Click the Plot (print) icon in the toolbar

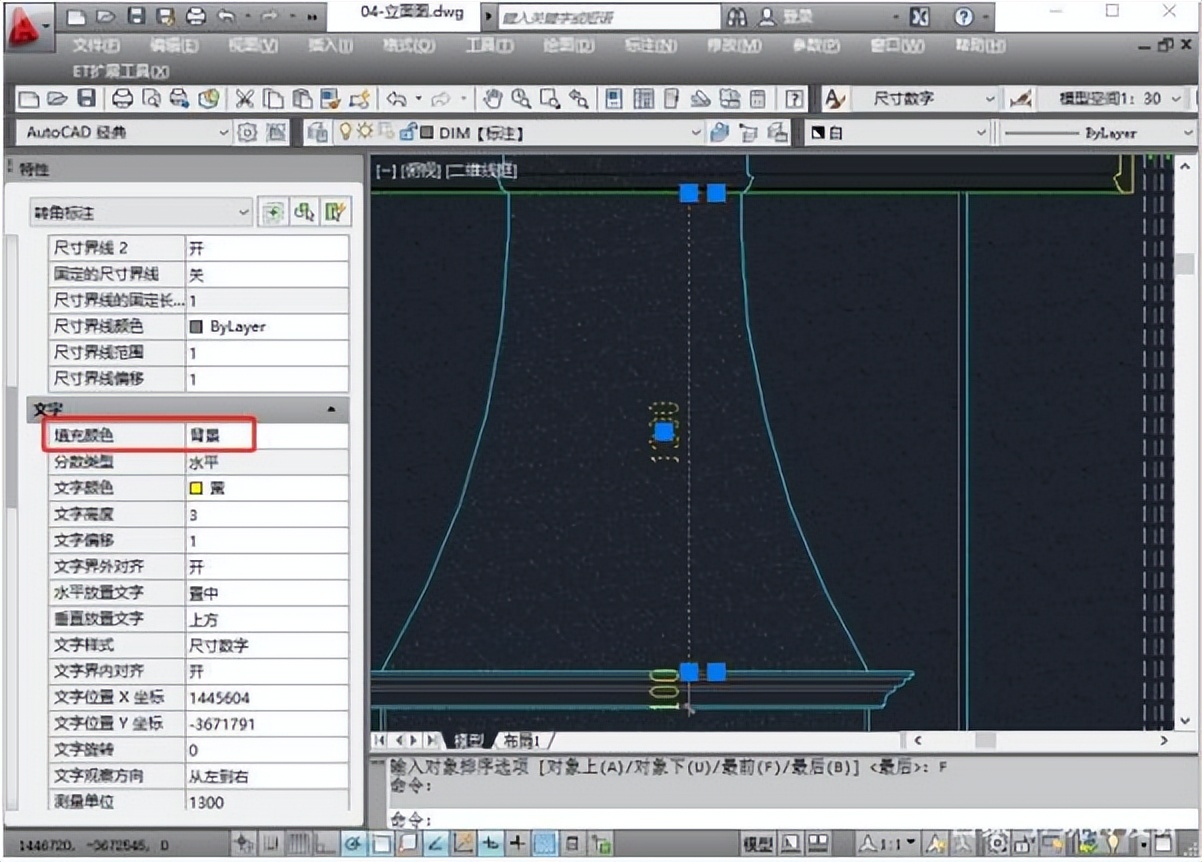pos(122,98)
